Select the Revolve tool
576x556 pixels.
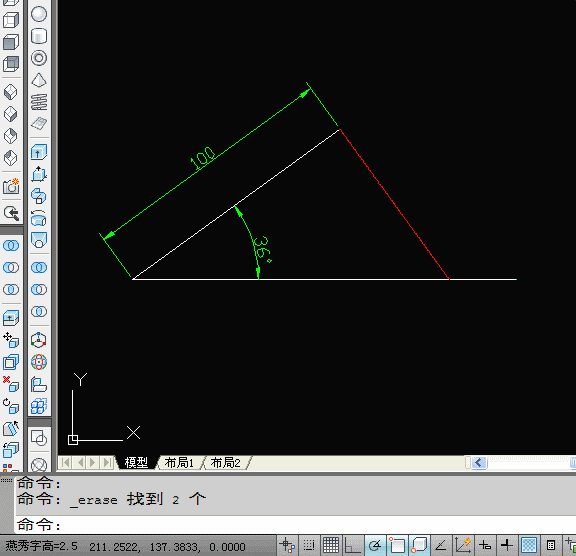pyautogui.click(x=39, y=219)
